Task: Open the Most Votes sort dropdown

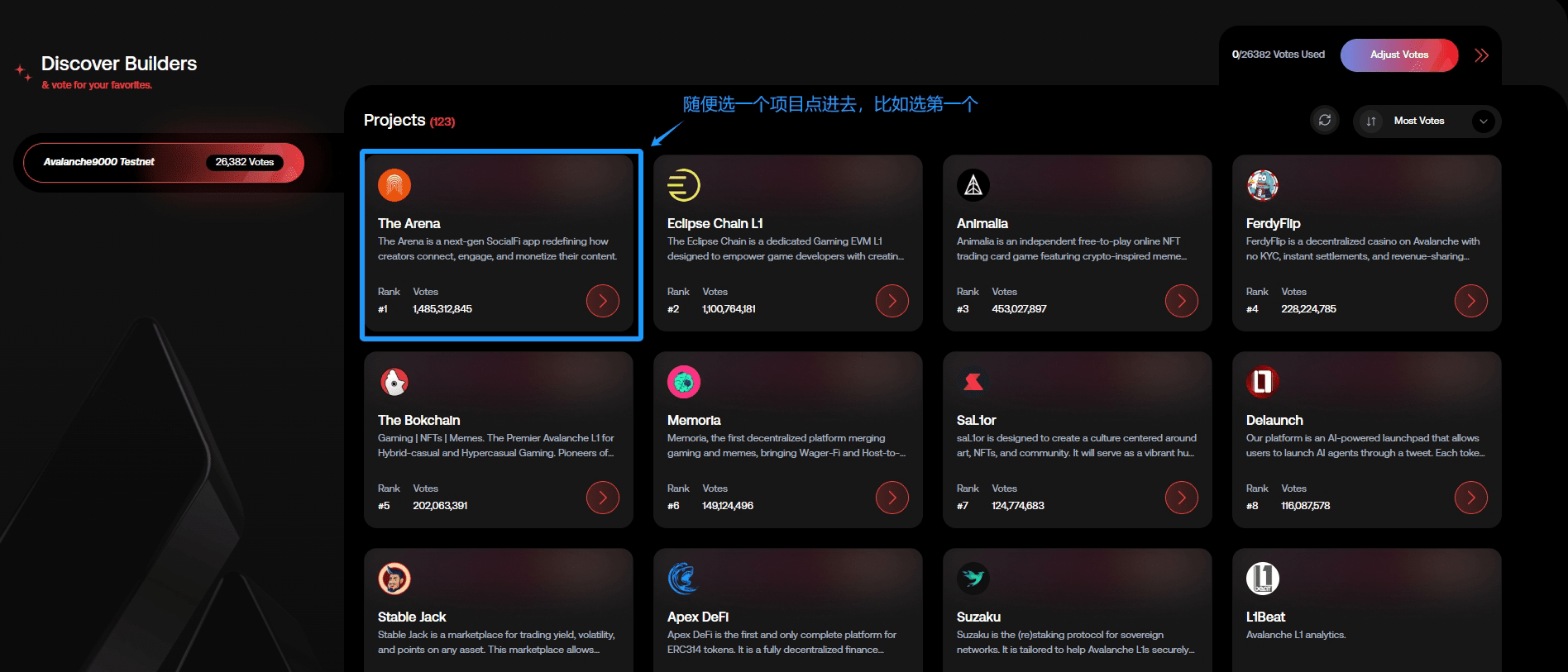Action: point(1427,121)
